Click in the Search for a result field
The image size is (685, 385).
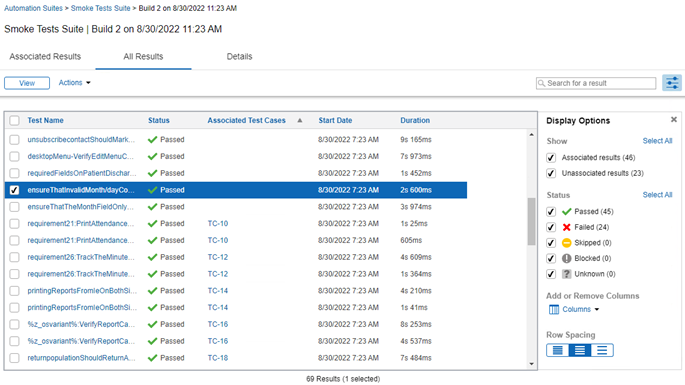point(596,83)
